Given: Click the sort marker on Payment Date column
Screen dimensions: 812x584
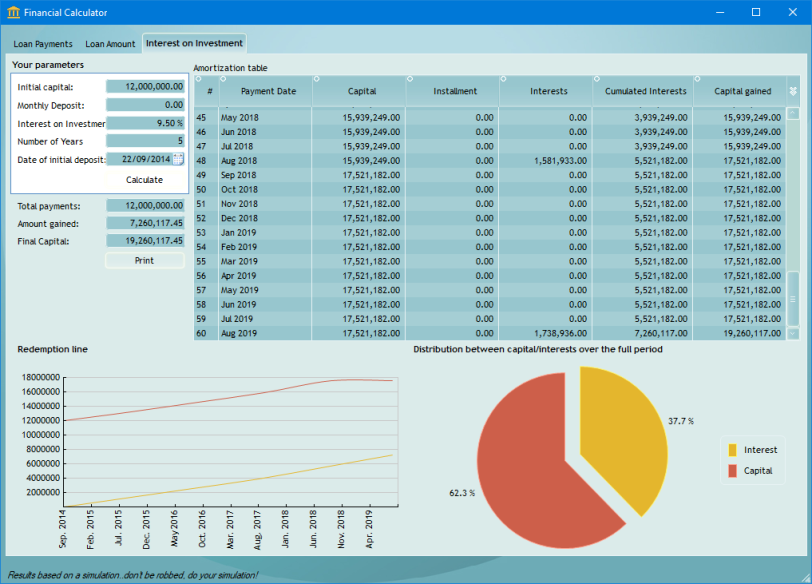Looking at the screenshot, I should [x=223, y=78].
